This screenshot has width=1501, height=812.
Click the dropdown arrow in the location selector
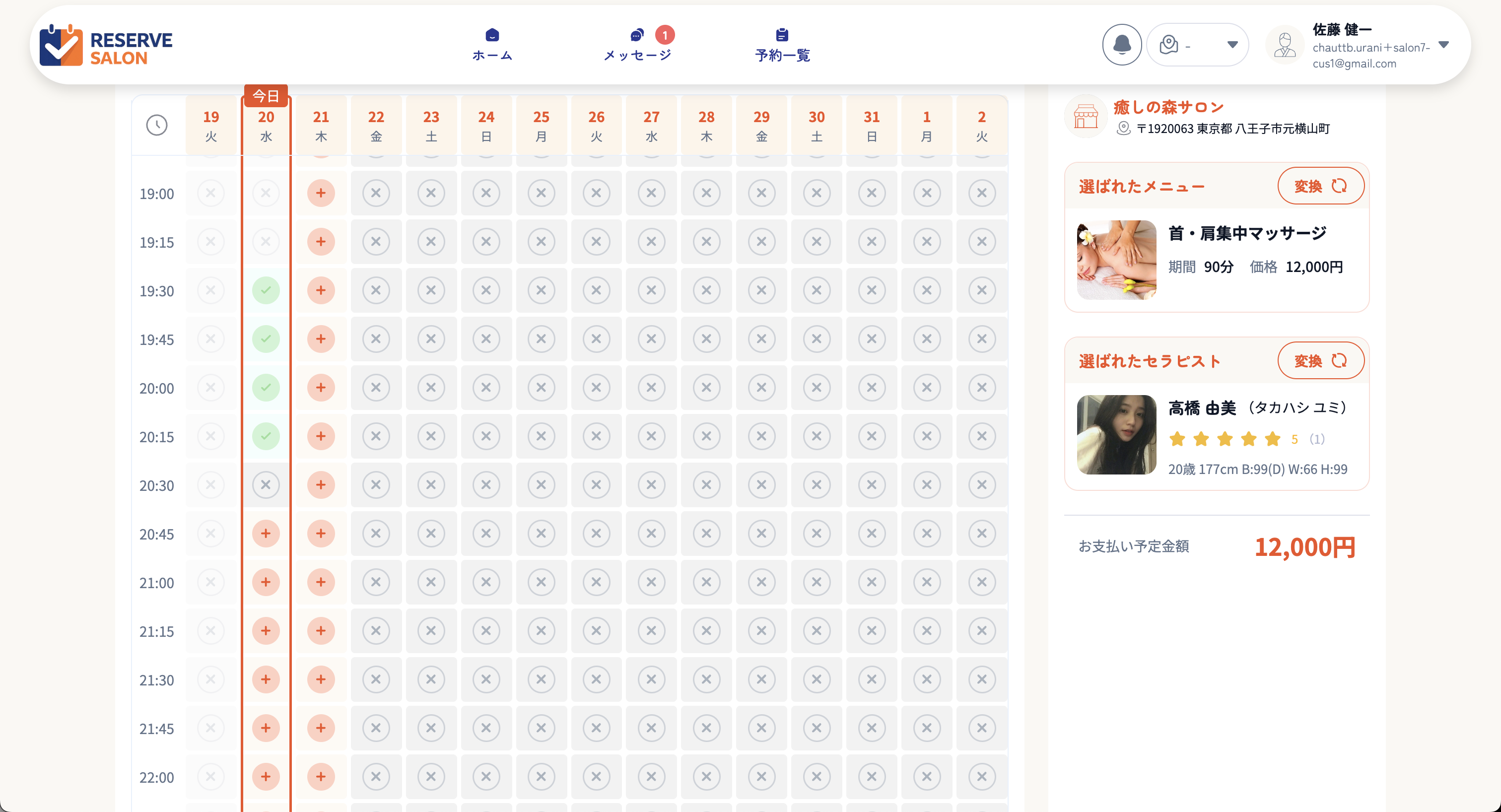[x=1232, y=45]
